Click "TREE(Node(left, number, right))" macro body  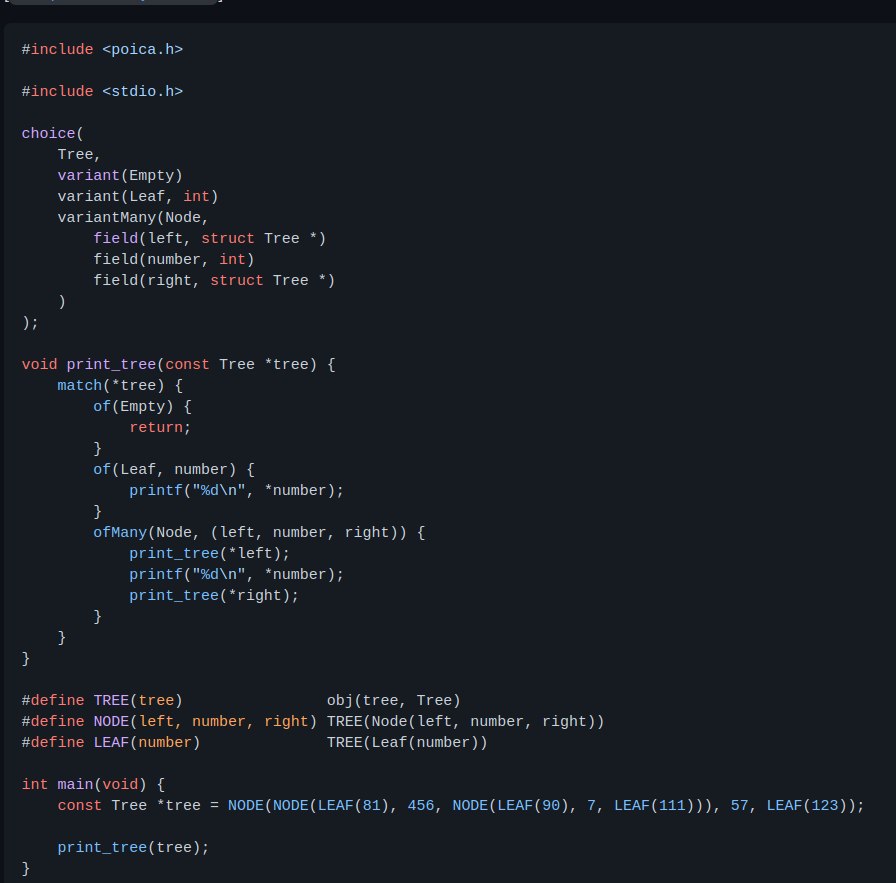click(466, 722)
